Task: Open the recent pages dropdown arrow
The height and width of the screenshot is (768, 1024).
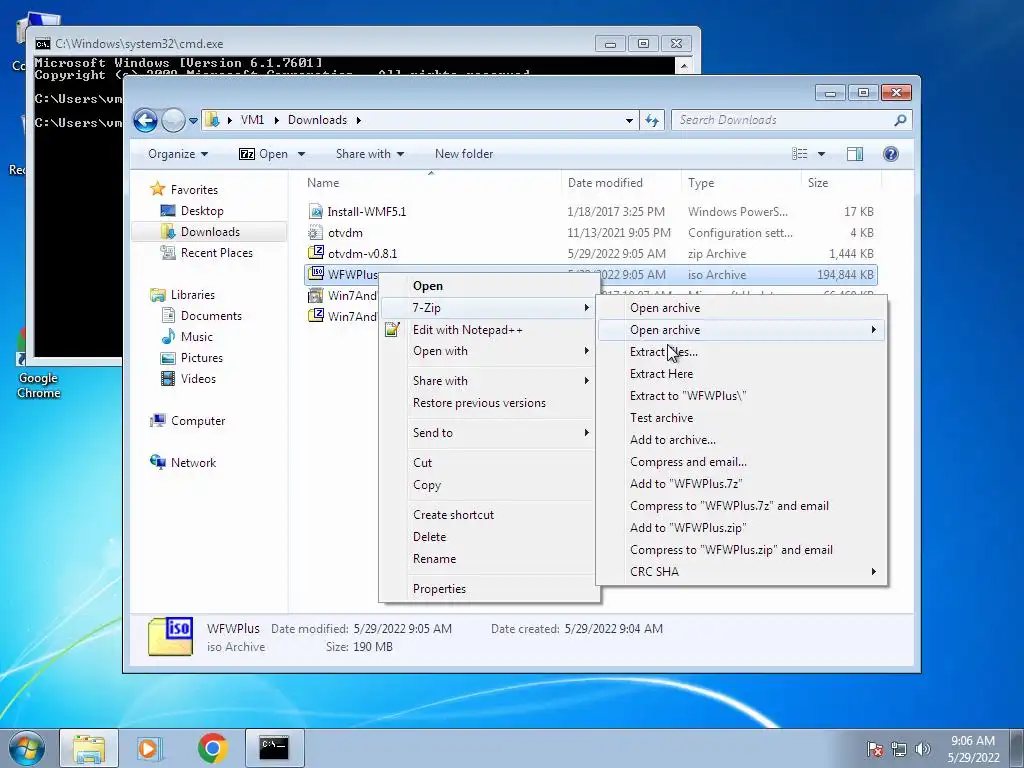Action: click(193, 121)
